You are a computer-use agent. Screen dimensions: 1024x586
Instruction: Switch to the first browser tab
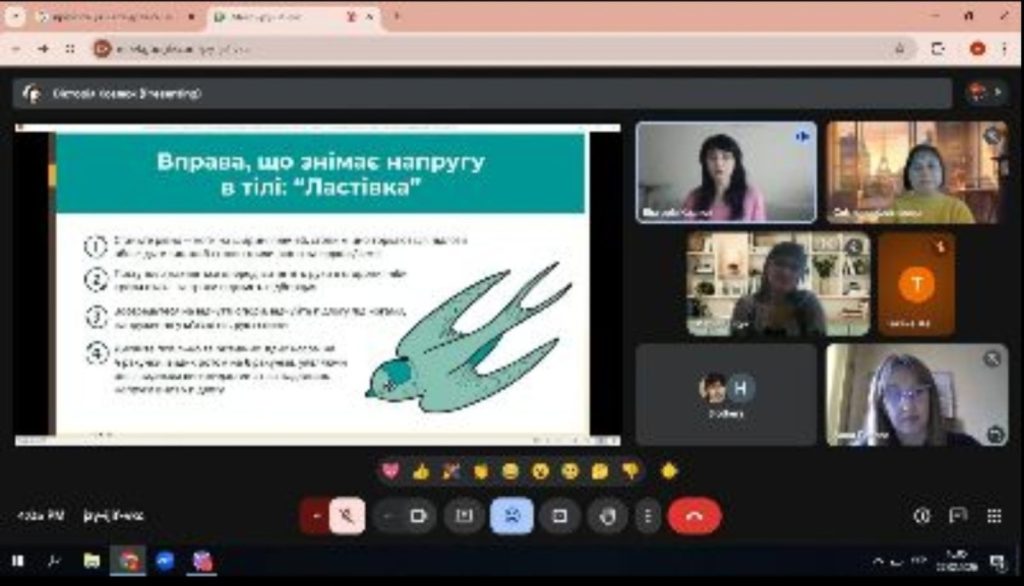tap(108, 17)
